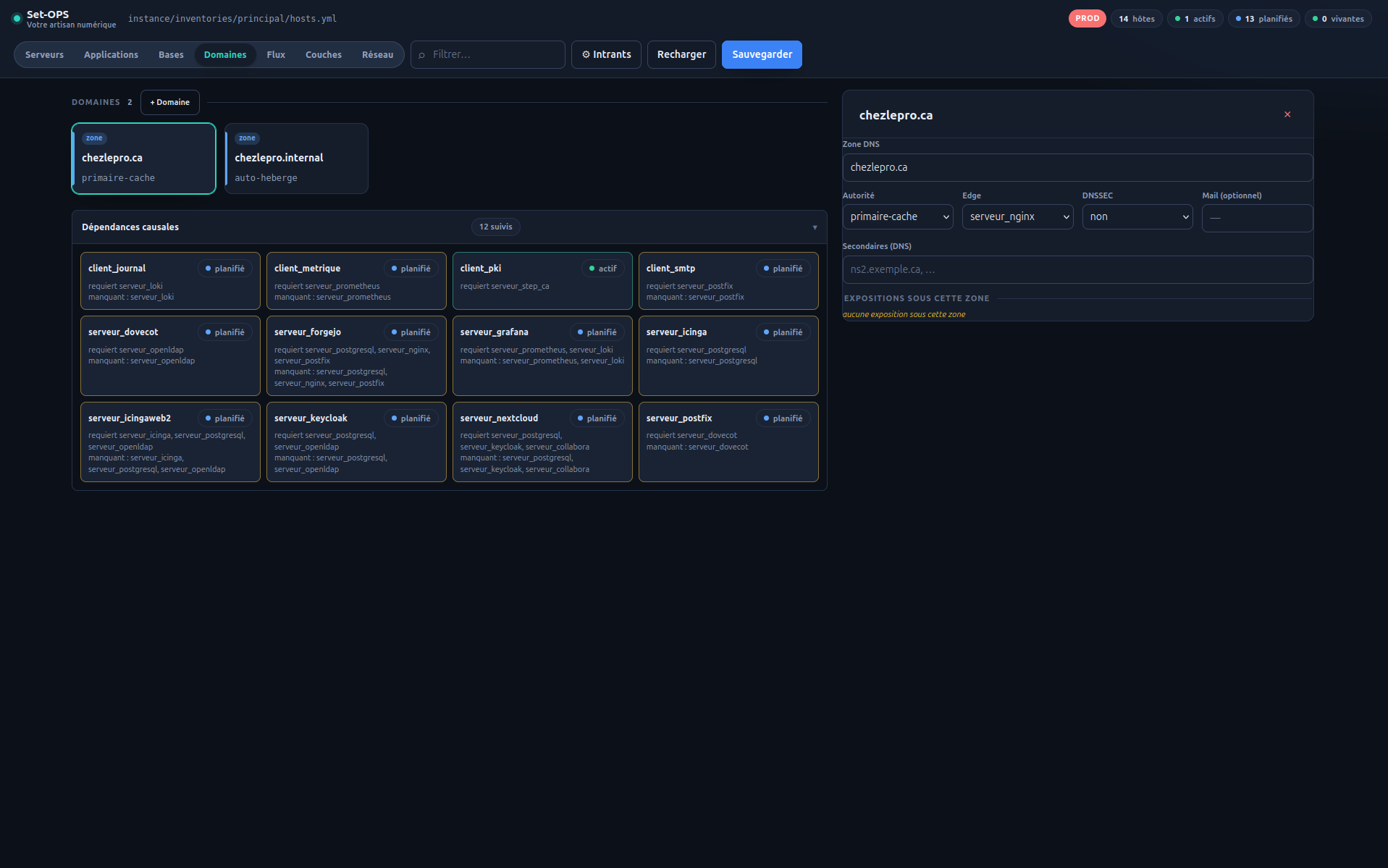Open the client_smtp dependency card
The height and width of the screenshot is (868, 1388).
(x=728, y=281)
